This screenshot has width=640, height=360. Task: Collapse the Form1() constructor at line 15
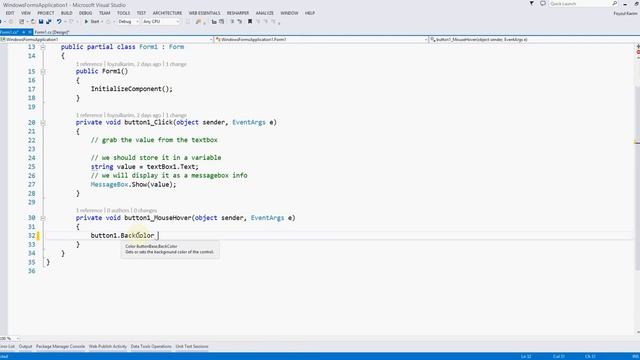(x=43, y=72)
